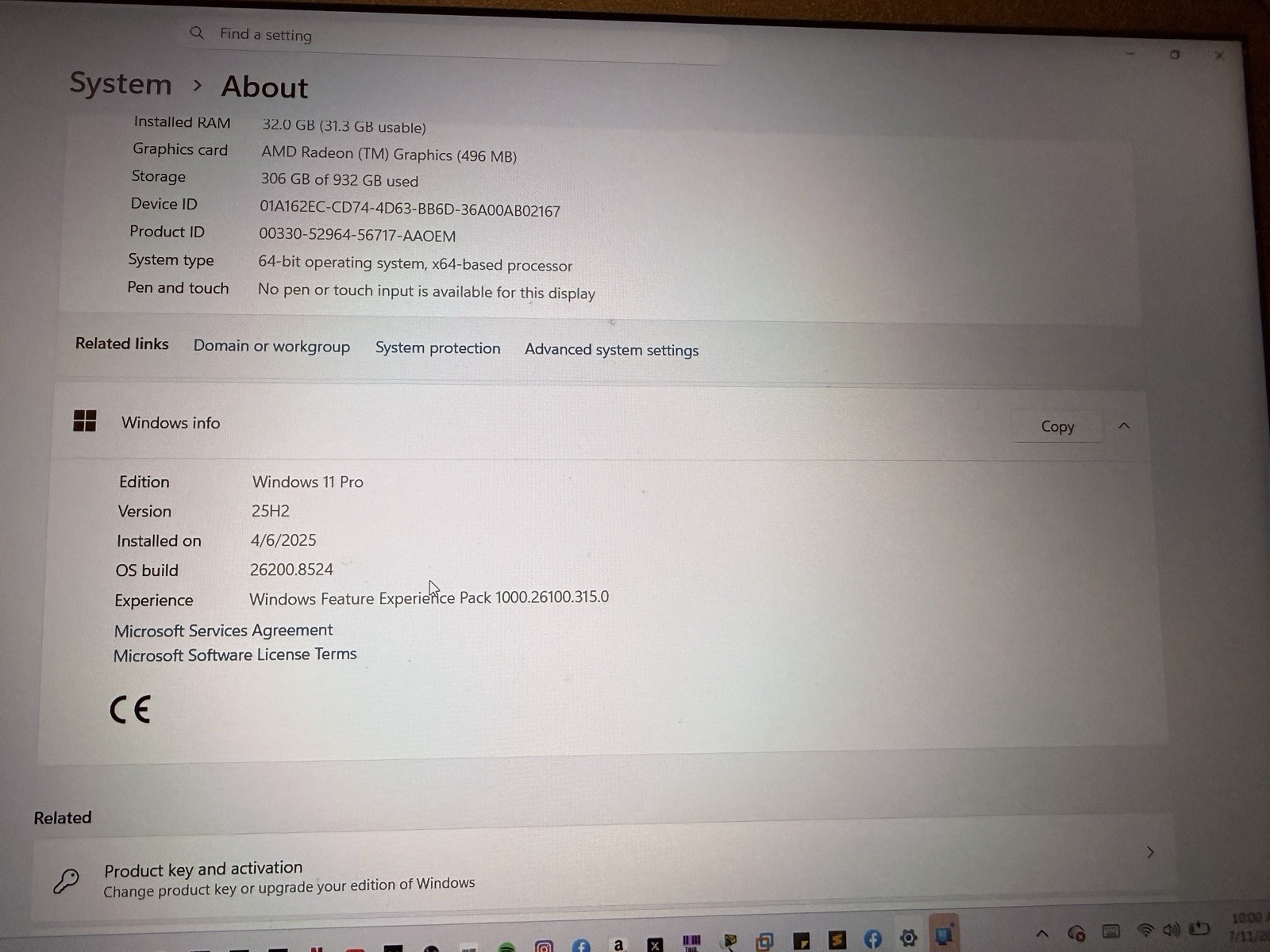The width and height of the screenshot is (1270, 952).
Task: Click the 32.0 GB installed RAM value
Action: click(344, 126)
